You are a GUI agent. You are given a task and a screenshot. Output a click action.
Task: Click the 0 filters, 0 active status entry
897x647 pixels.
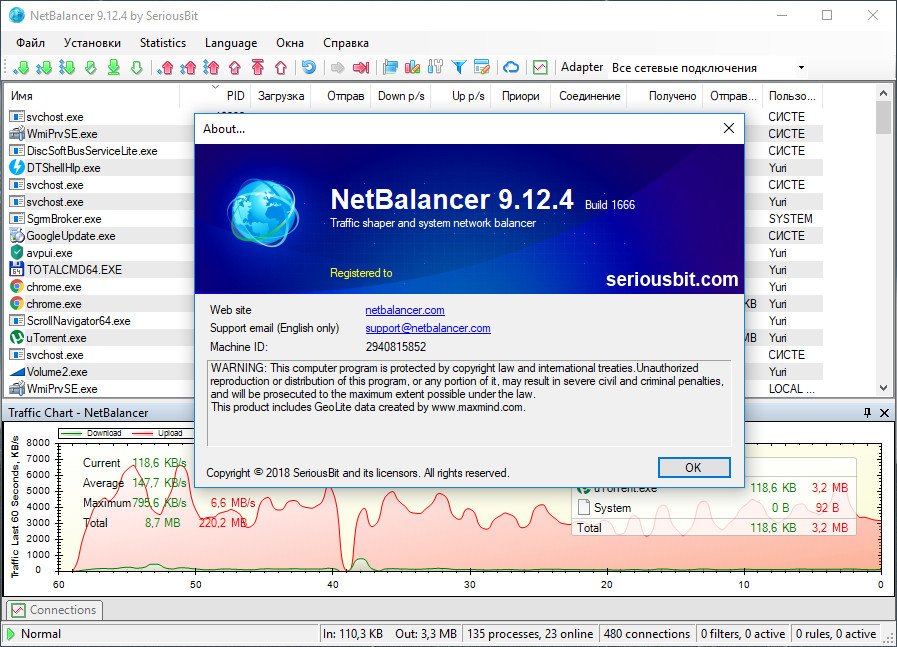click(x=743, y=634)
